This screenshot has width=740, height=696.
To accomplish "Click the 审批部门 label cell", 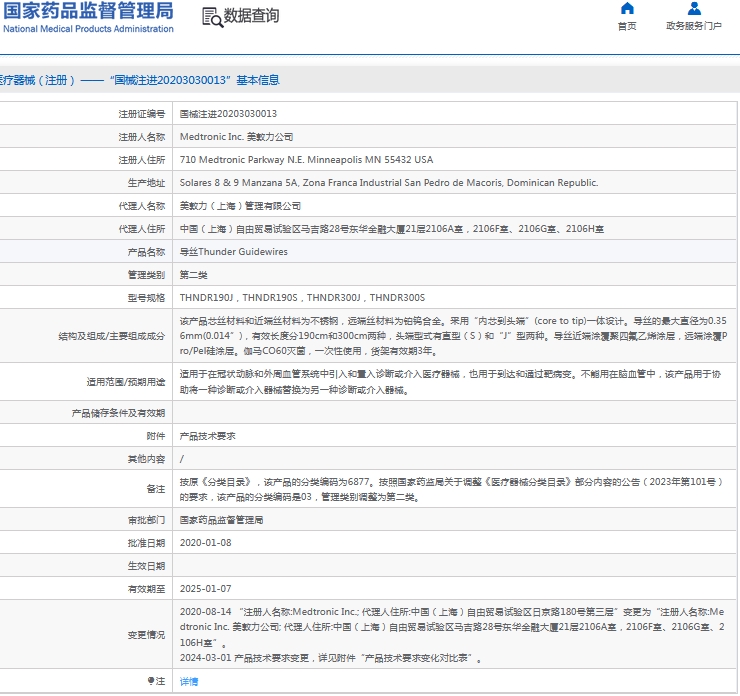I will (x=146, y=520).
